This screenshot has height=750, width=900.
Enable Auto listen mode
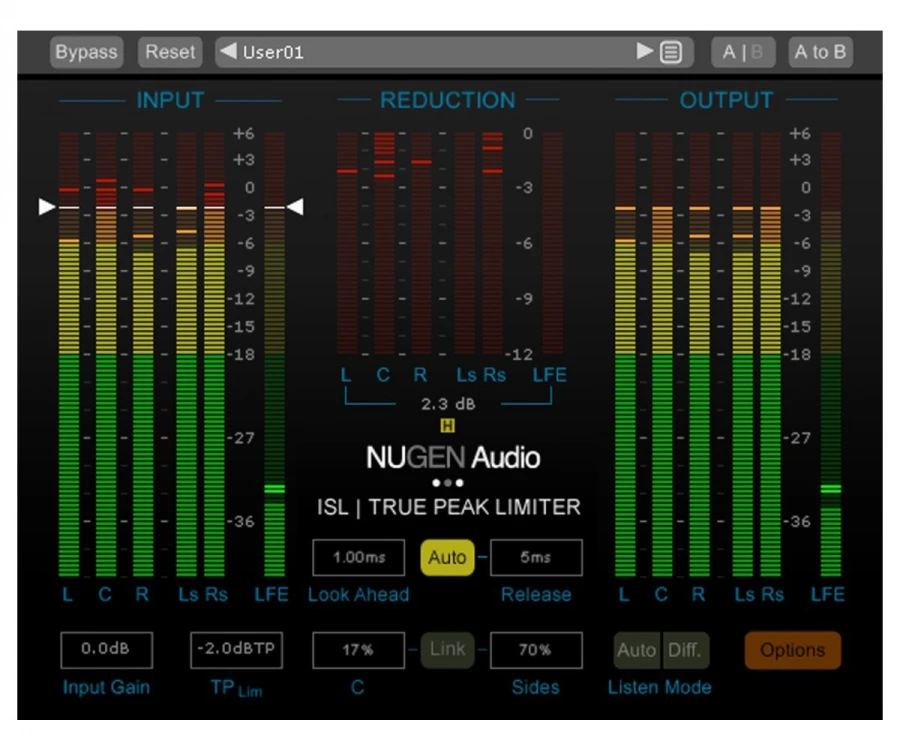(x=637, y=650)
